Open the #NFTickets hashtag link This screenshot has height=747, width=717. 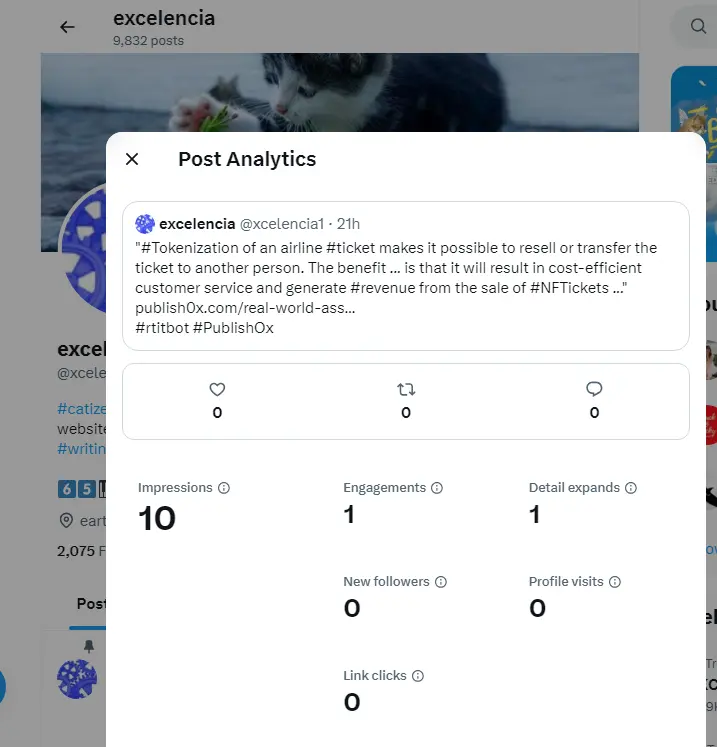569,288
